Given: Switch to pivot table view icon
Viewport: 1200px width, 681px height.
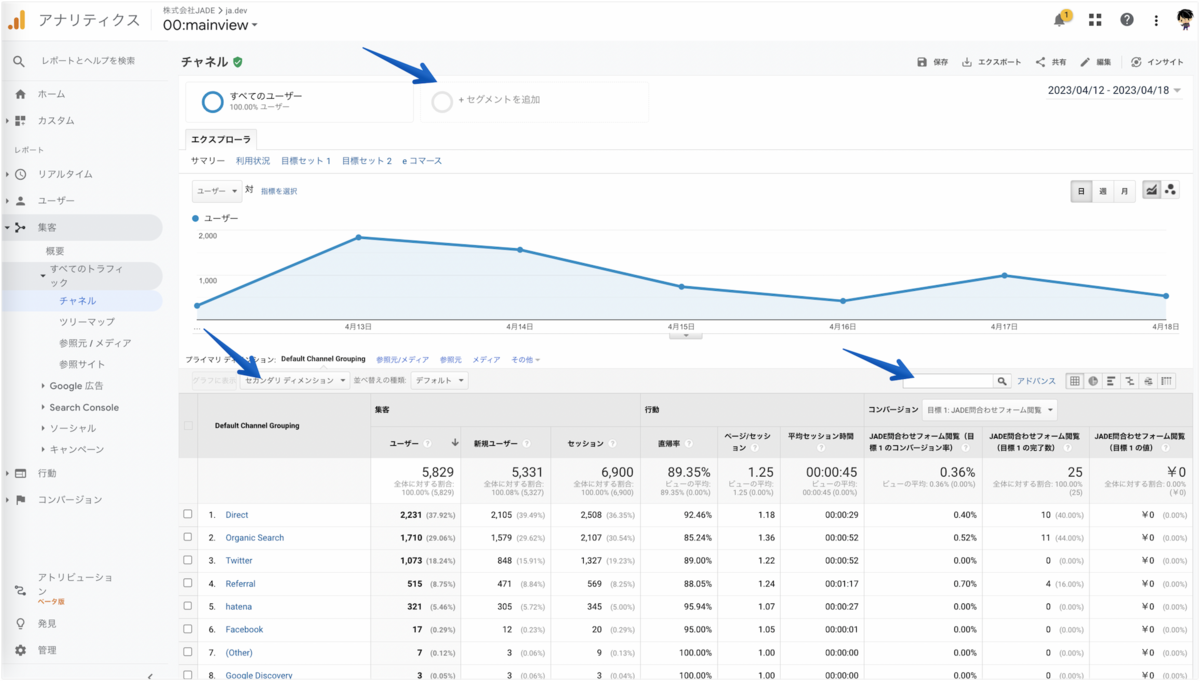Looking at the screenshot, I should click(x=1166, y=381).
